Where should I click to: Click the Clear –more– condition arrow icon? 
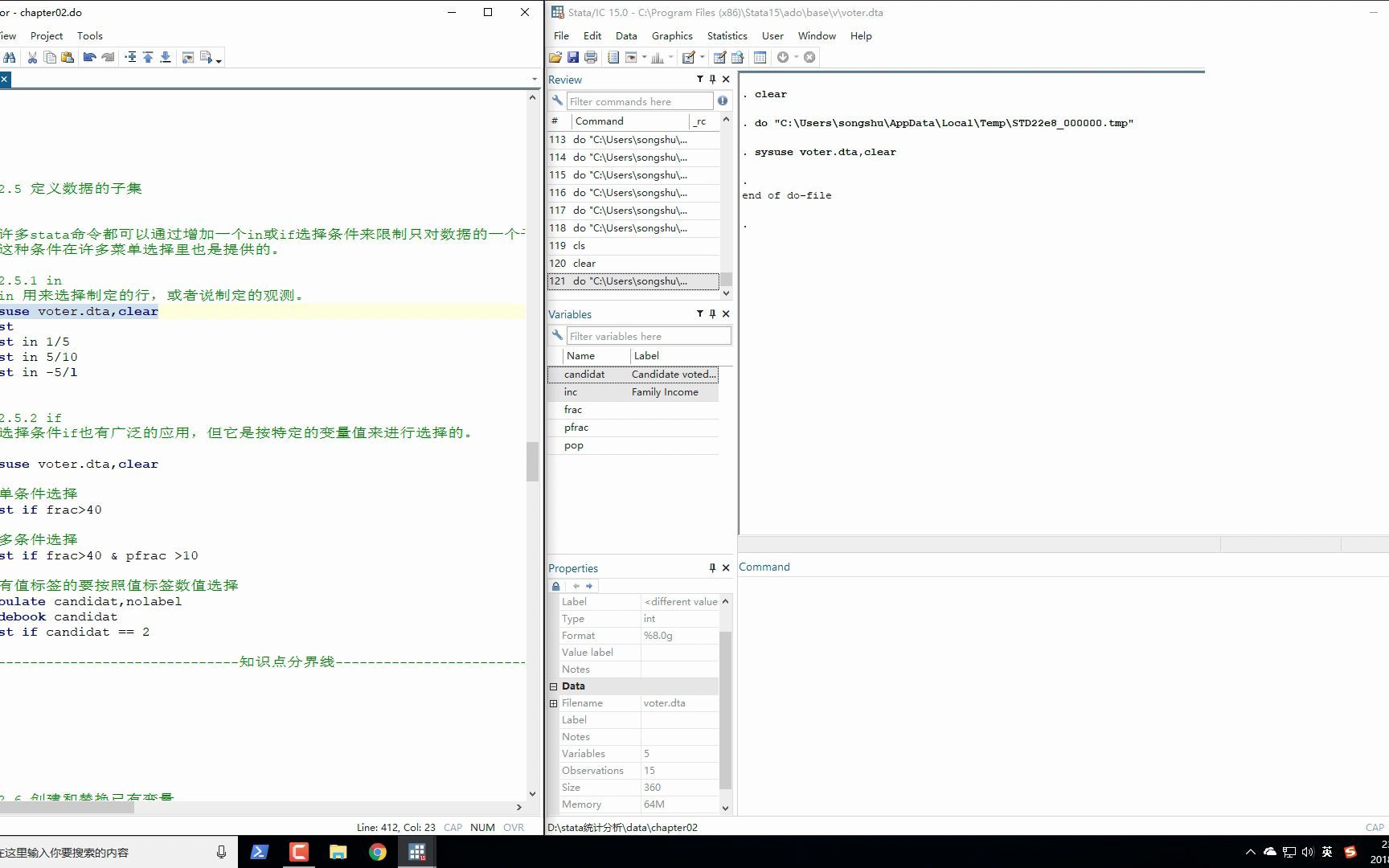783,57
